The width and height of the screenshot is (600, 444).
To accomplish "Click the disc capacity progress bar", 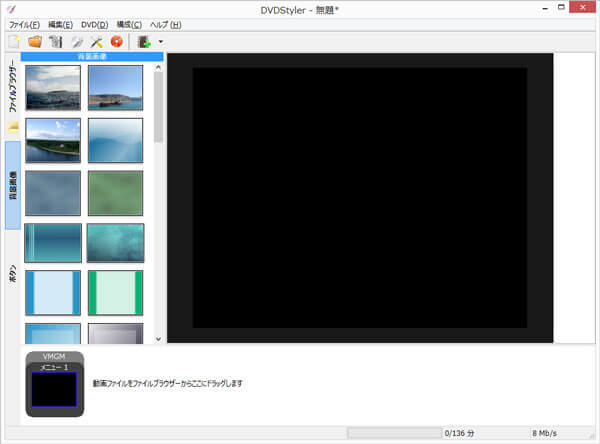I will (393, 433).
